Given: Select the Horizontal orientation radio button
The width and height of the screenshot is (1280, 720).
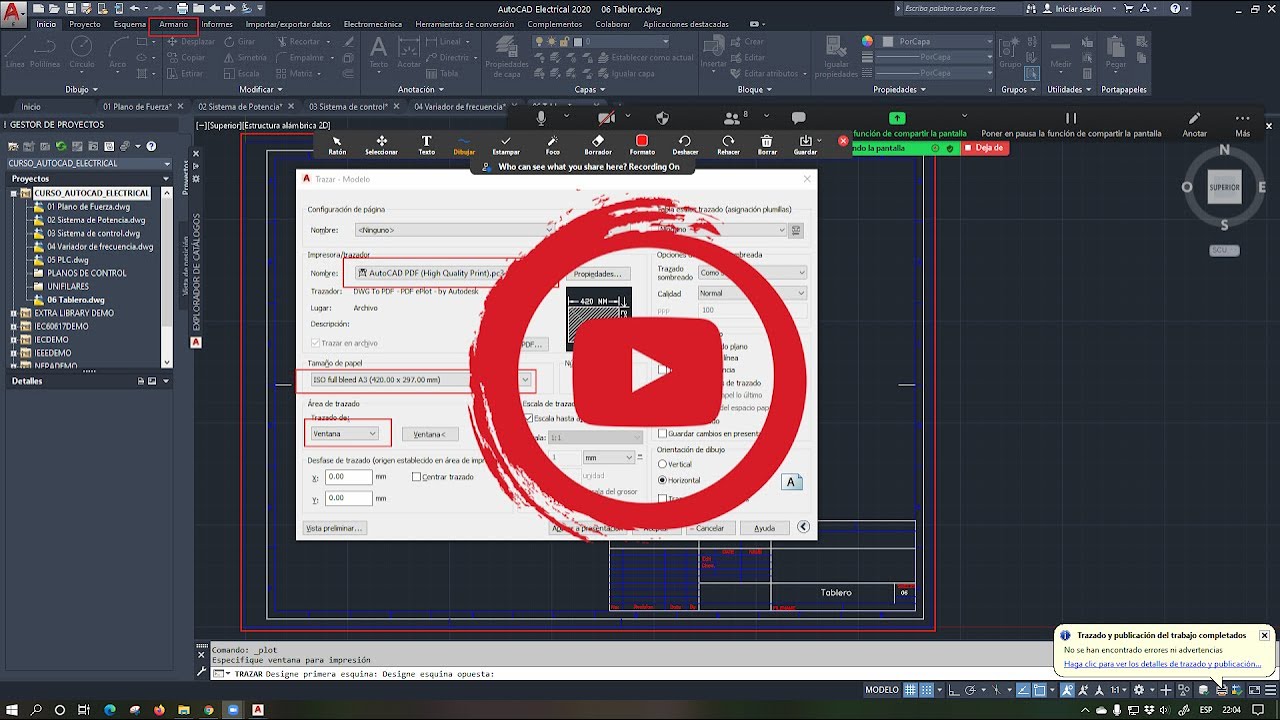Looking at the screenshot, I should pos(662,480).
